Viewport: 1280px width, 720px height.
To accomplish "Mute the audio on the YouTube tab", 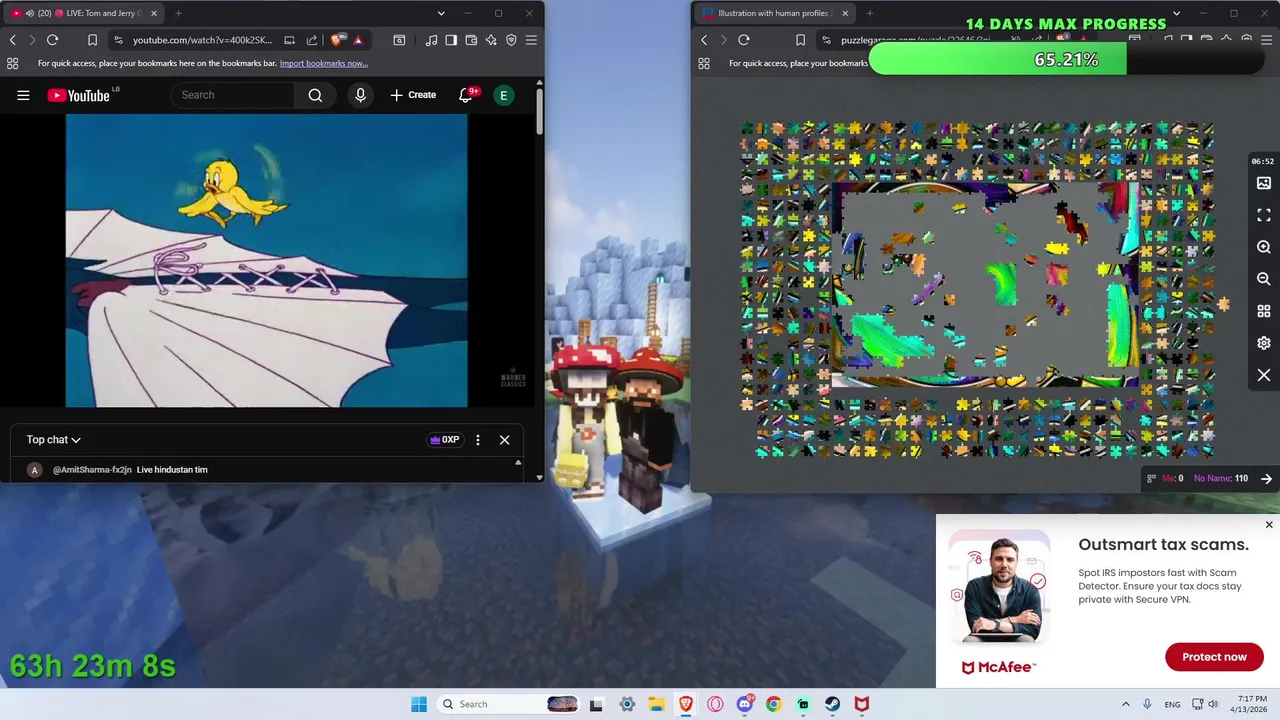I will coord(29,13).
